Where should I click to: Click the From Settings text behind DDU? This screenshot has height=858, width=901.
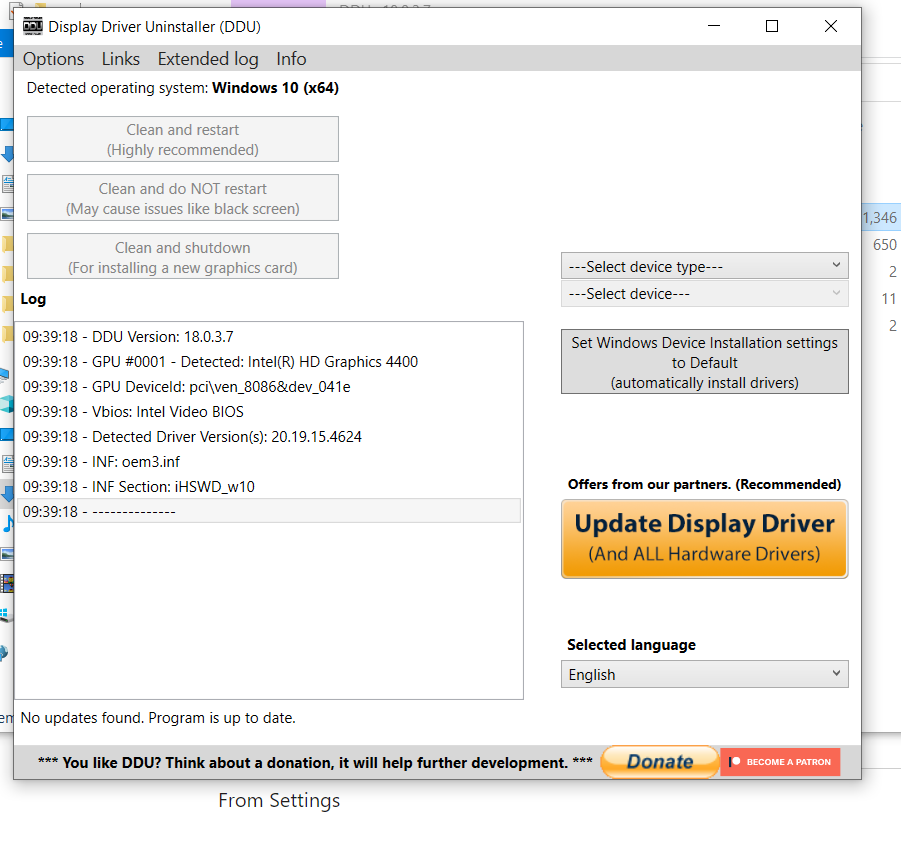(279, 800)
